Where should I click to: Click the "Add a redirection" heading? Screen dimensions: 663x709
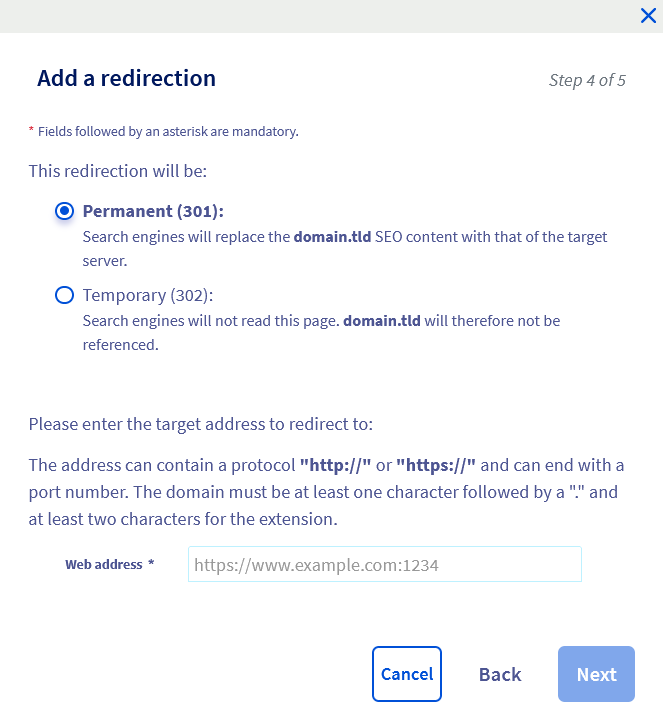point(126,78)
